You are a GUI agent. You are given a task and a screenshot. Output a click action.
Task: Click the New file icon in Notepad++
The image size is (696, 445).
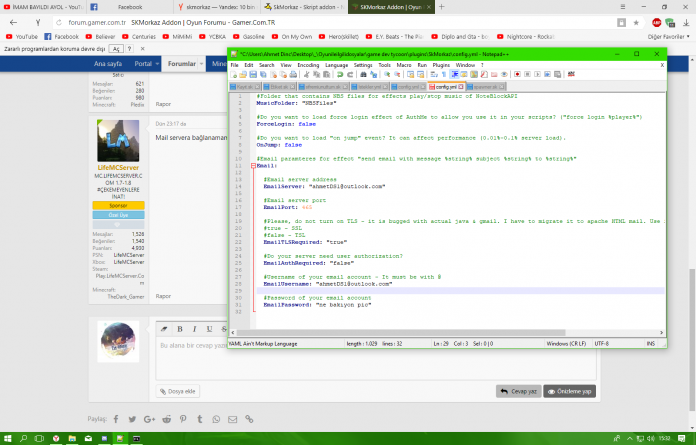pyautogui.click(x=233, y=75)
